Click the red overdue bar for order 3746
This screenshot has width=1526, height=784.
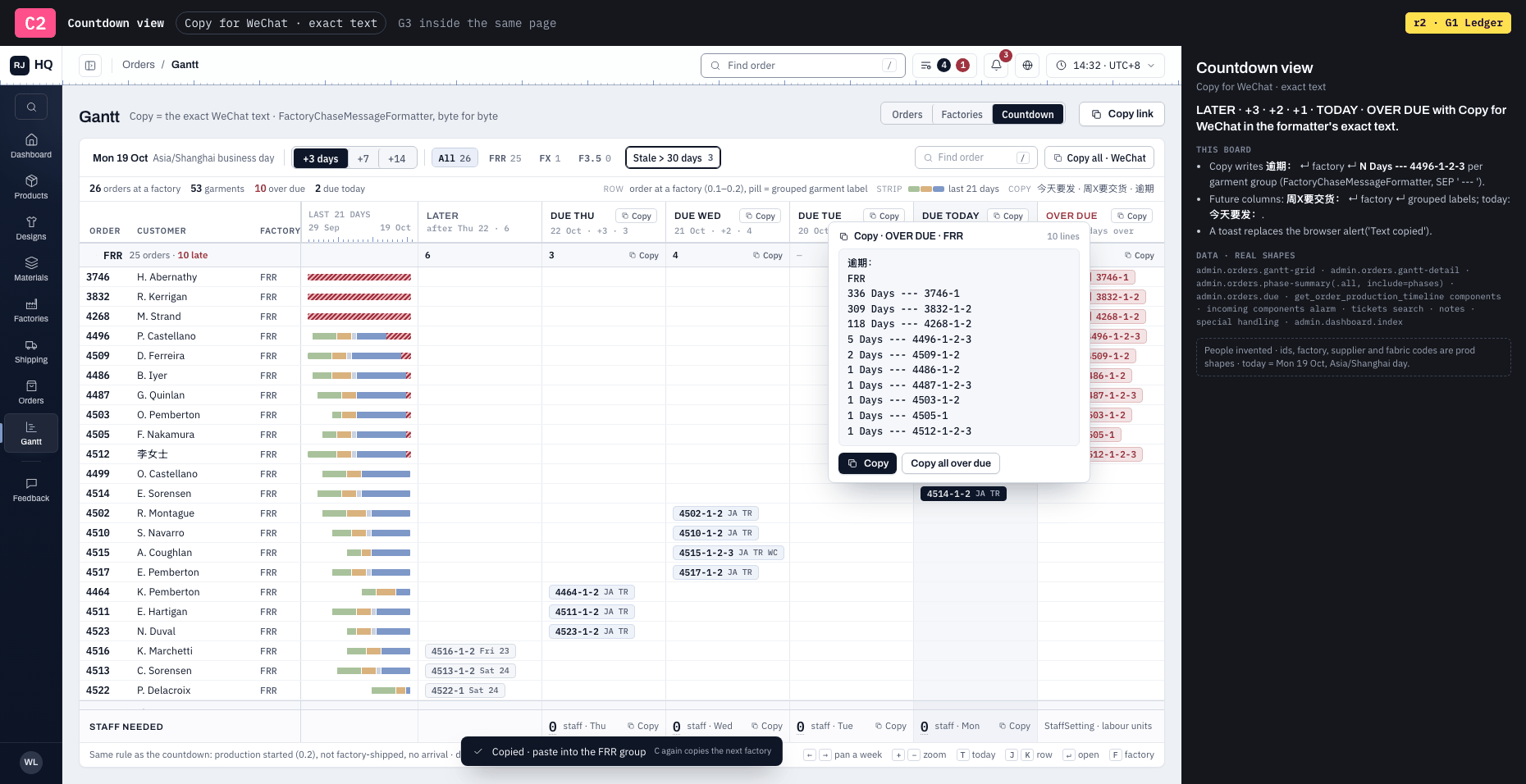click(359, 277)
